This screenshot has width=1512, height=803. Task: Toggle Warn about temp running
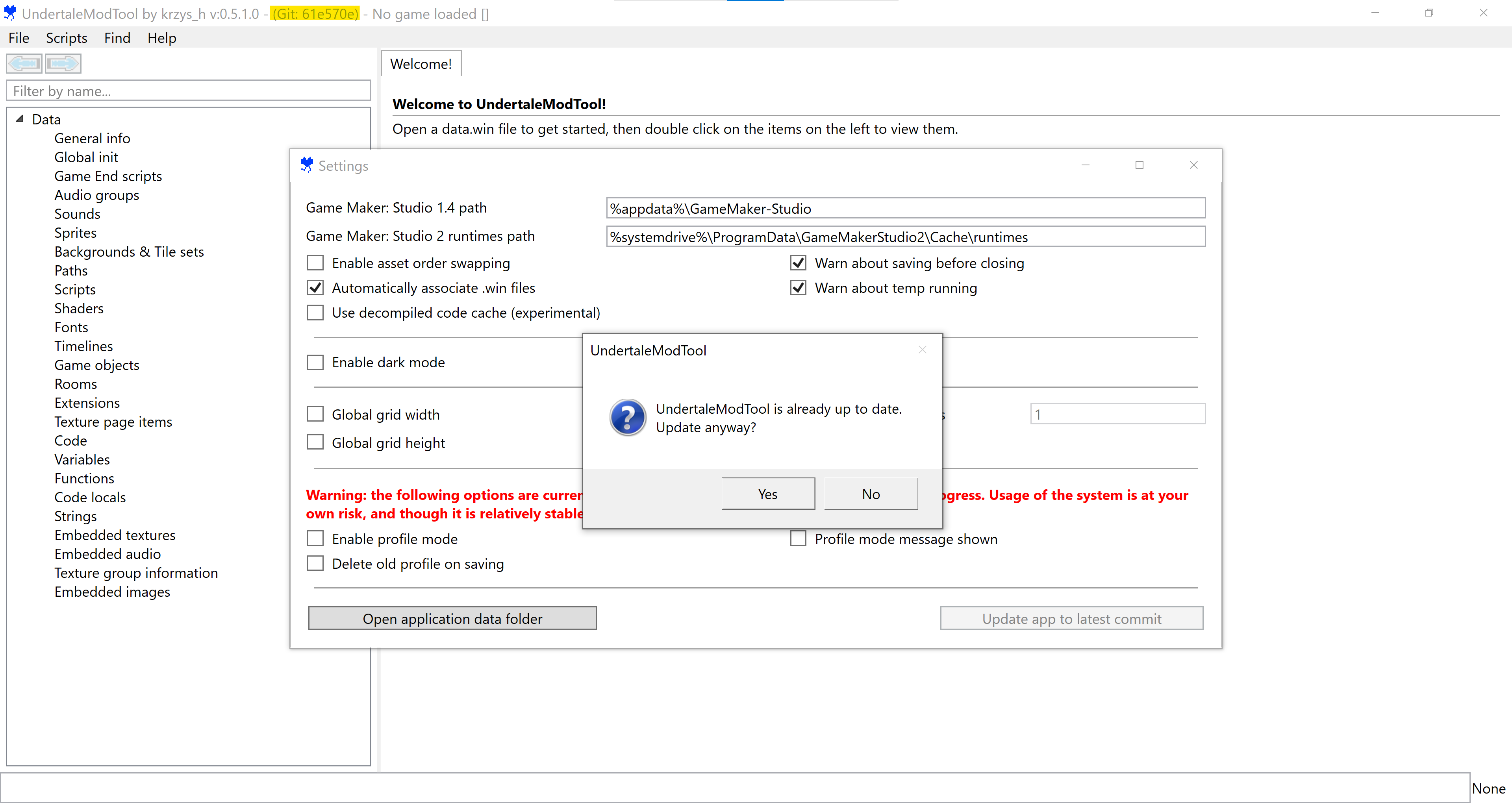pos(798,288)
